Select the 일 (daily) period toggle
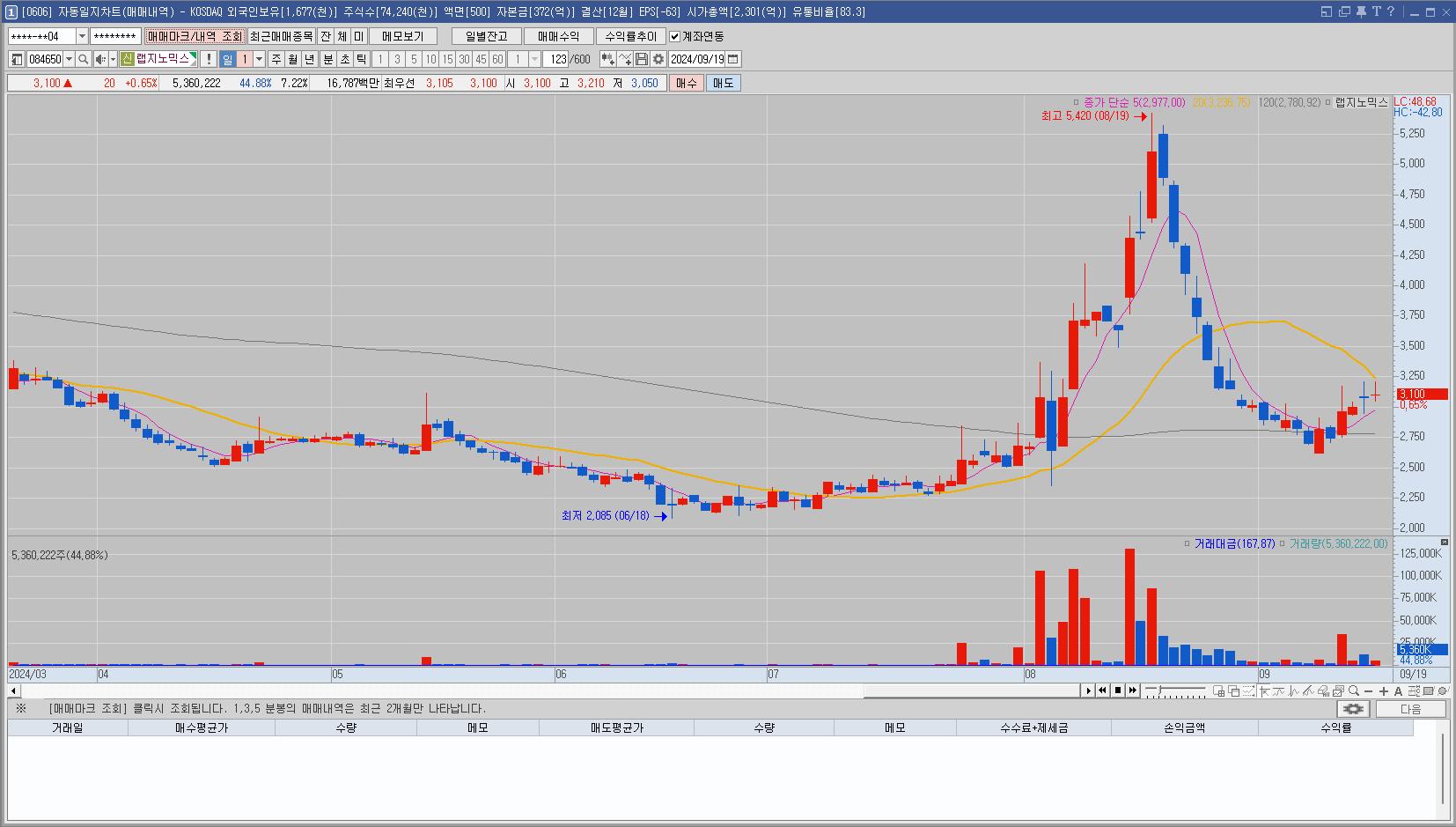 click(x=228, y=59)
